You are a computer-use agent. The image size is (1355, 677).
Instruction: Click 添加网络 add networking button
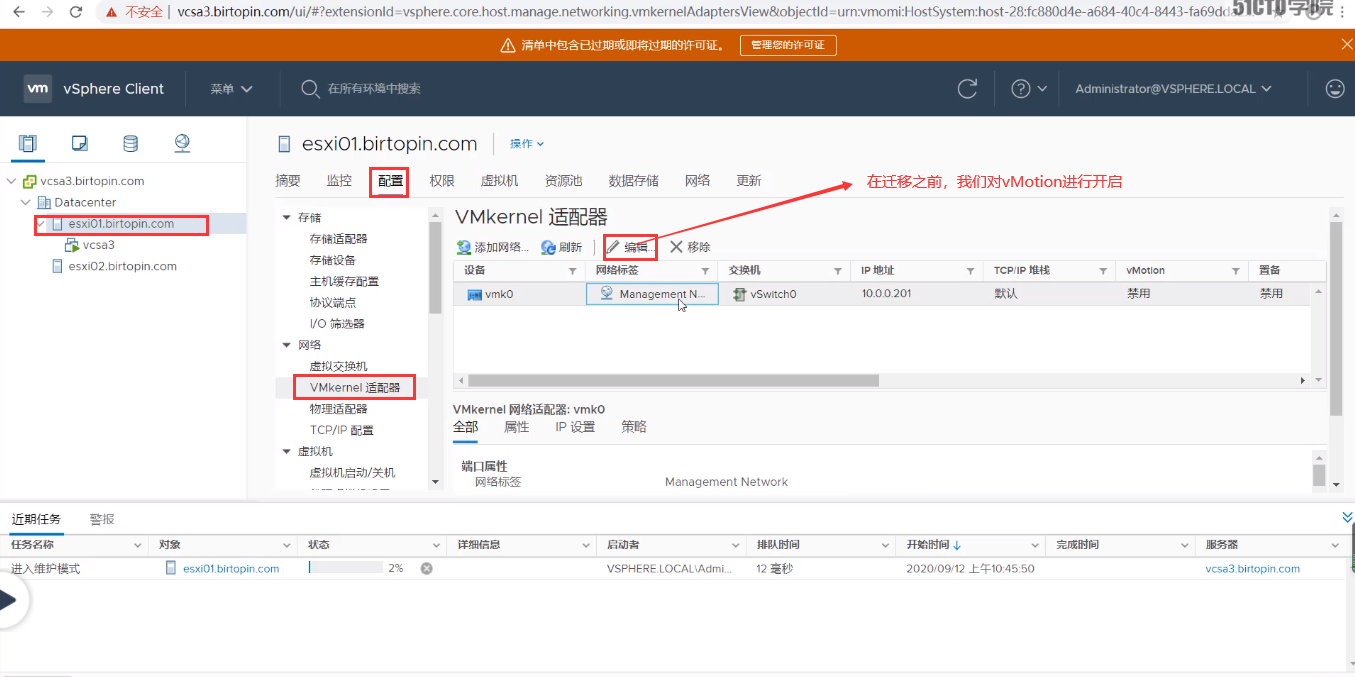click(493, 247)
